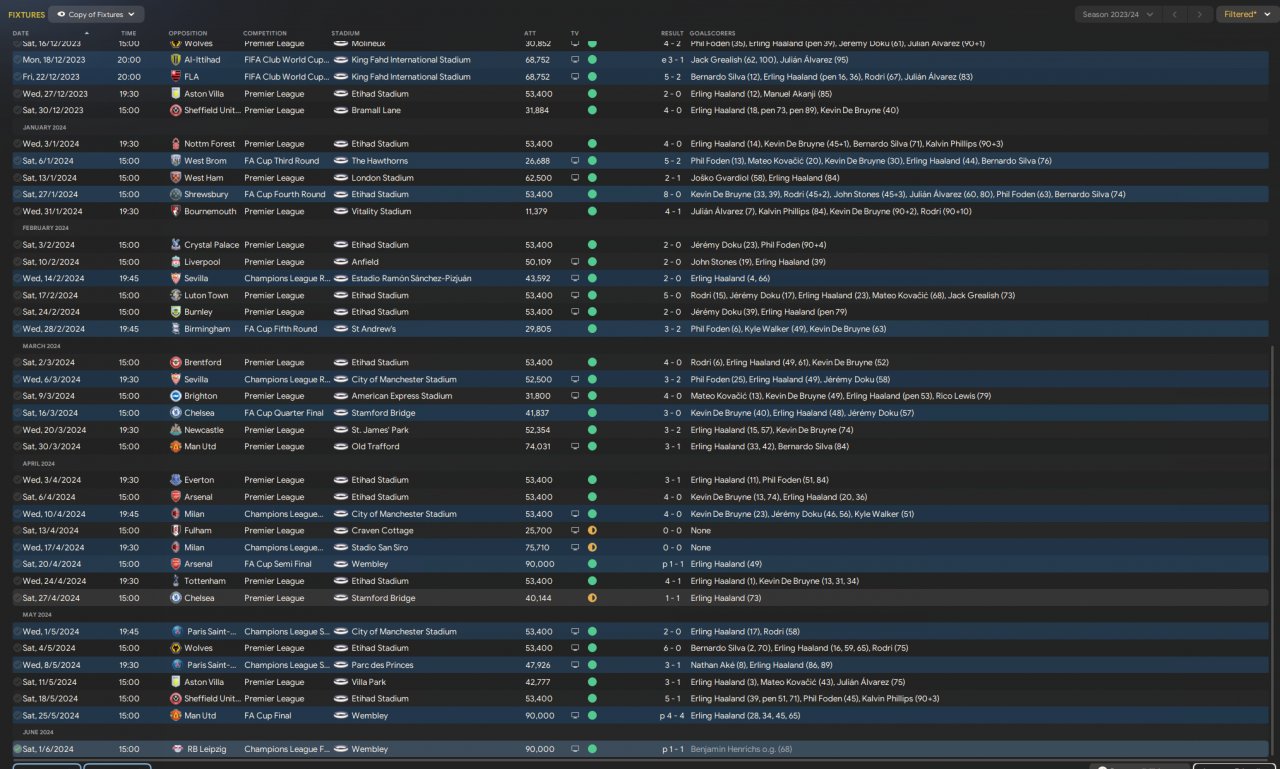
Task: Click the stadium icon beside Old Trafford
Action: (x=341, y=447)
